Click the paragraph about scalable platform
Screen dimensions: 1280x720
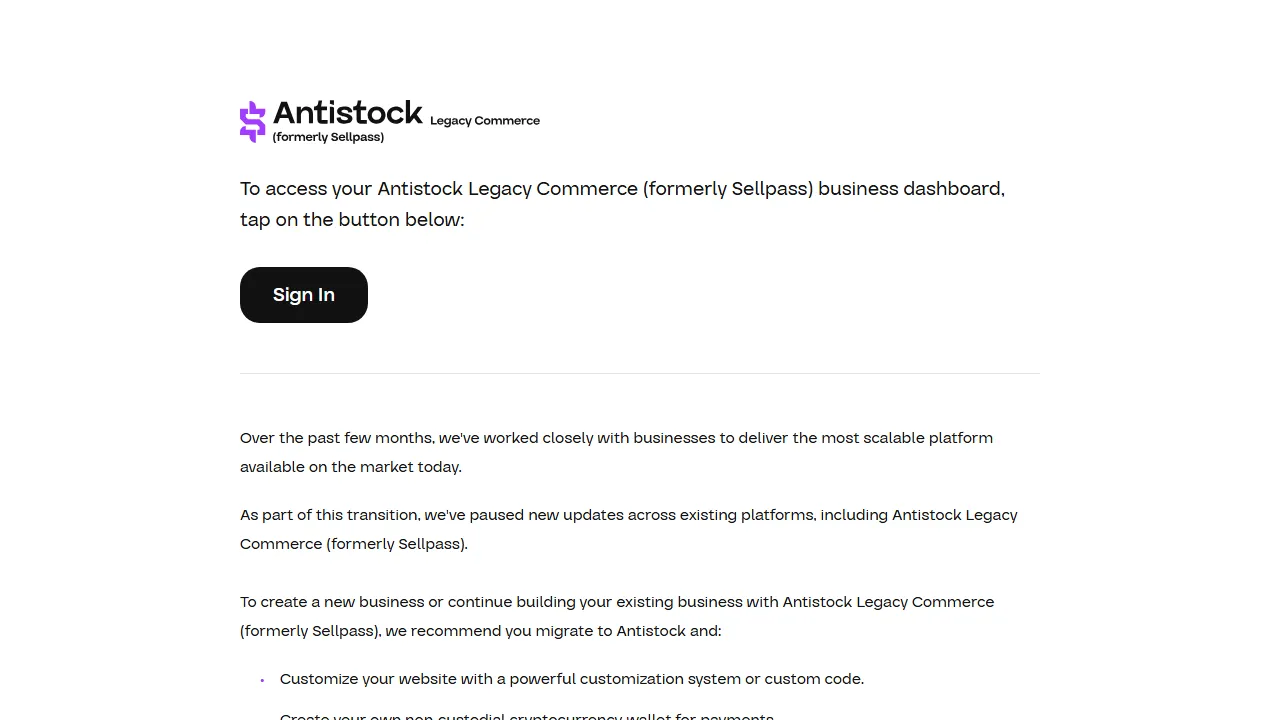616,452
